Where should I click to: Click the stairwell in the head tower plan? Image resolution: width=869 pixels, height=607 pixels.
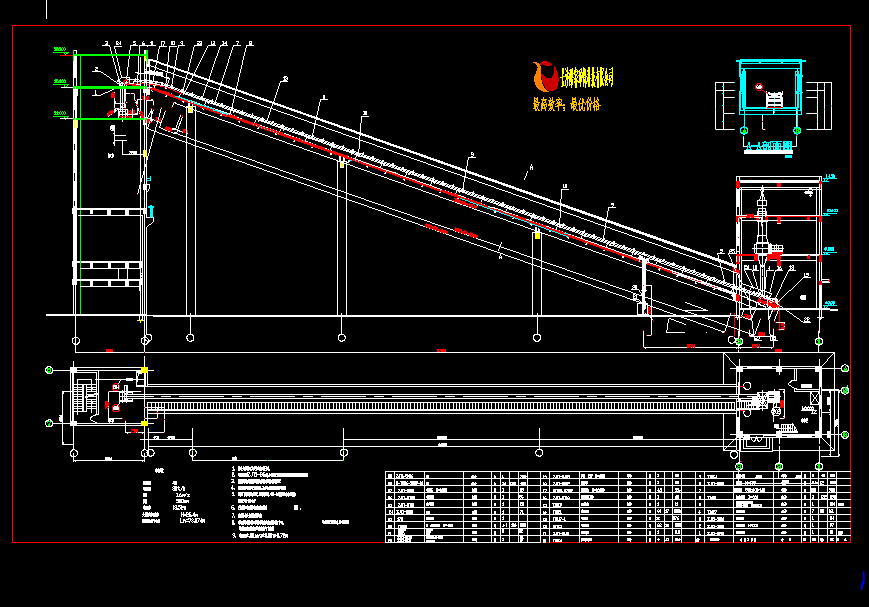(x=85, y=395)
